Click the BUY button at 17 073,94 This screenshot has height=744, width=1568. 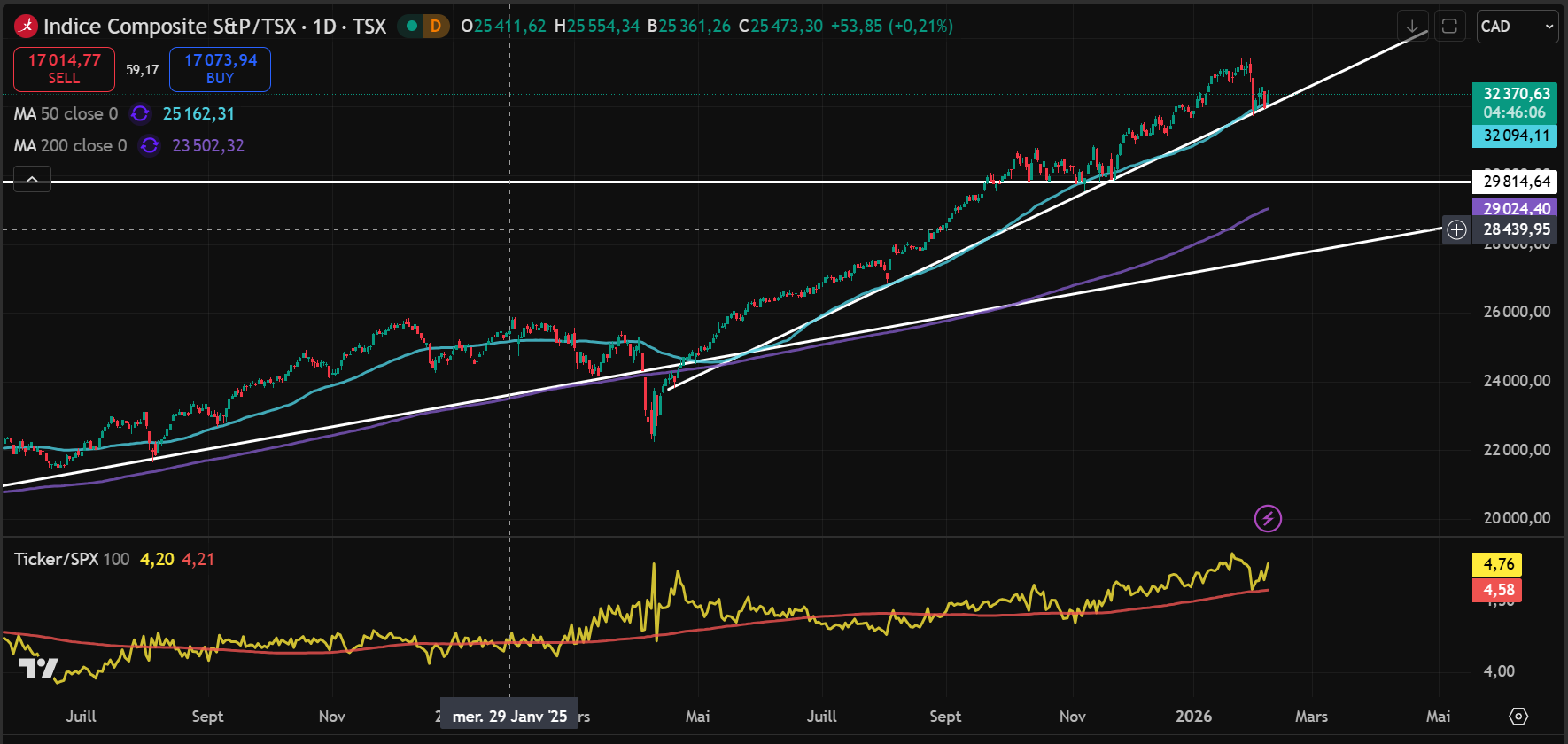220,69
